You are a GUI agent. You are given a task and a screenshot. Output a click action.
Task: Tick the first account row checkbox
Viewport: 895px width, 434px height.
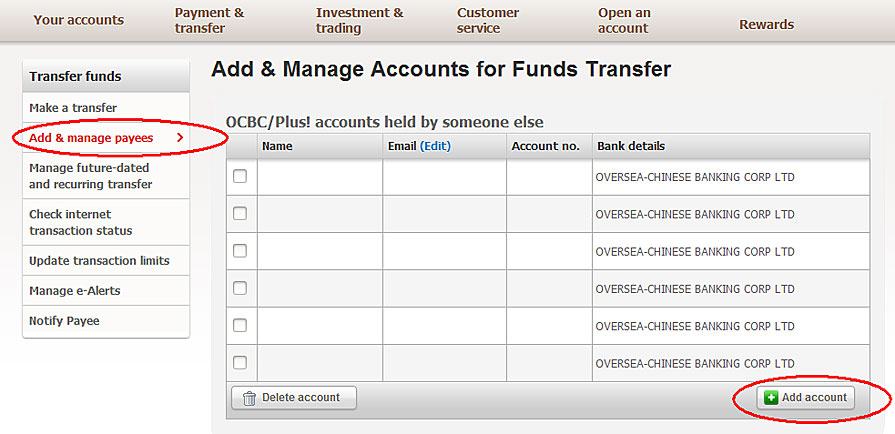[x=240, y=177]
